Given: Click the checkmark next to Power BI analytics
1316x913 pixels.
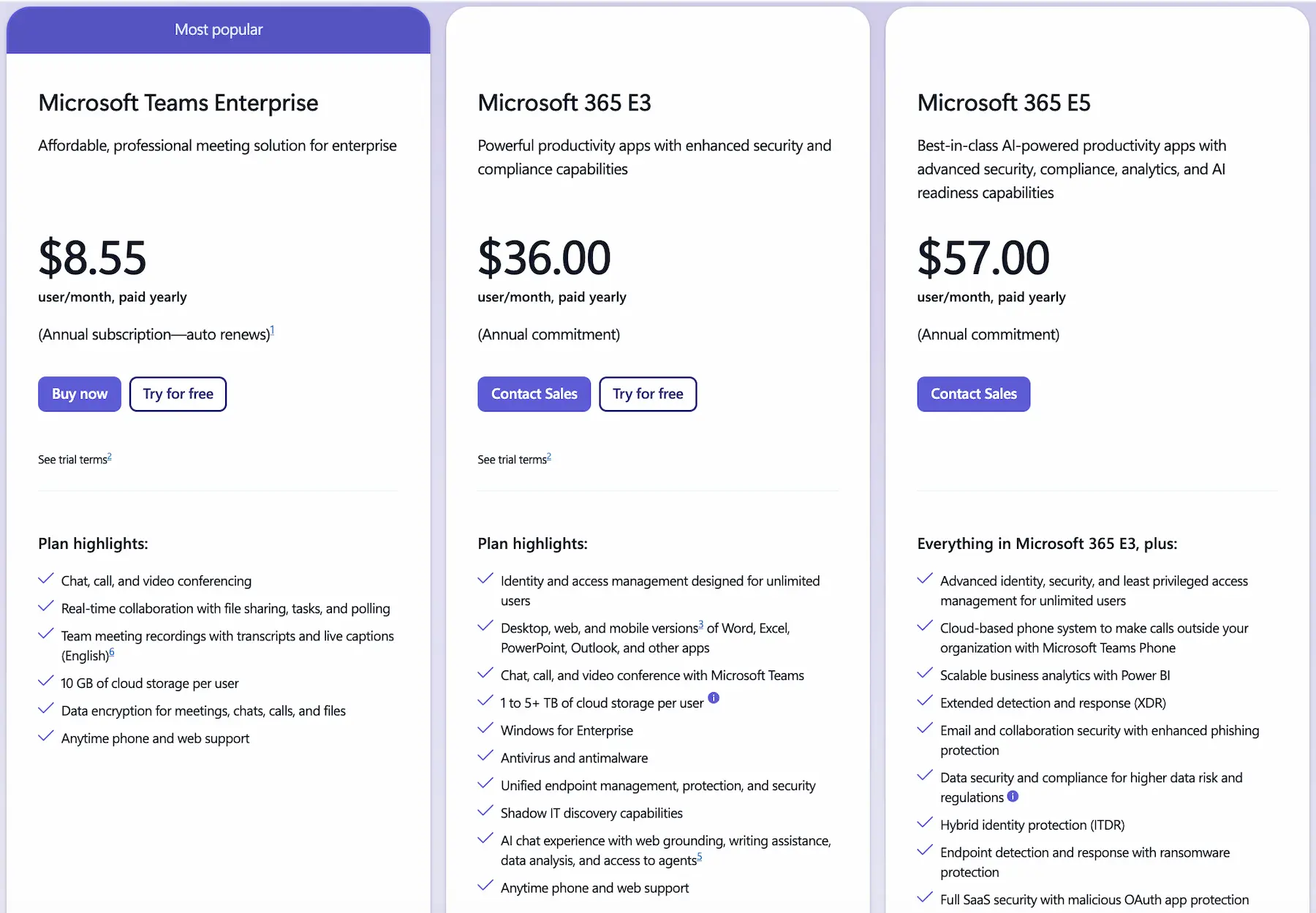Looking at the screenshot, I should click(924, 673).
